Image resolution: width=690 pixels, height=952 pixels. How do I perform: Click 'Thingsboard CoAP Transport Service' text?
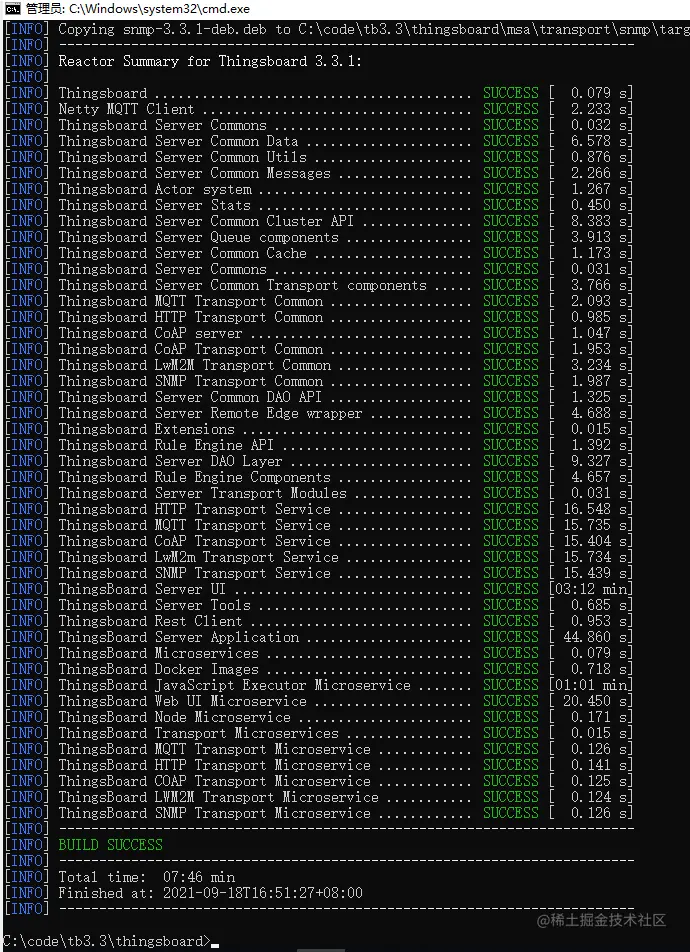(x=194, y=541)
